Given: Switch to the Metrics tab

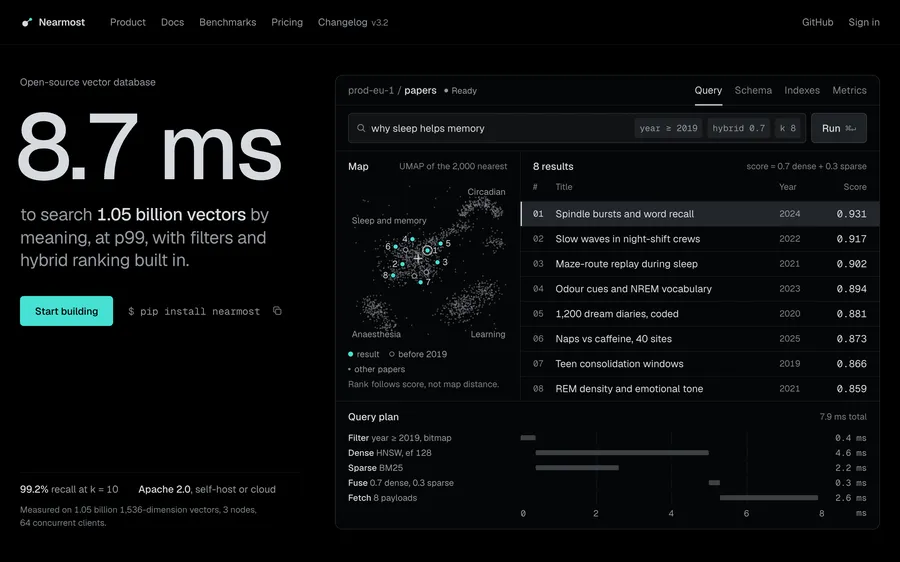Looking at the screenshot, I should click(849, 90).
